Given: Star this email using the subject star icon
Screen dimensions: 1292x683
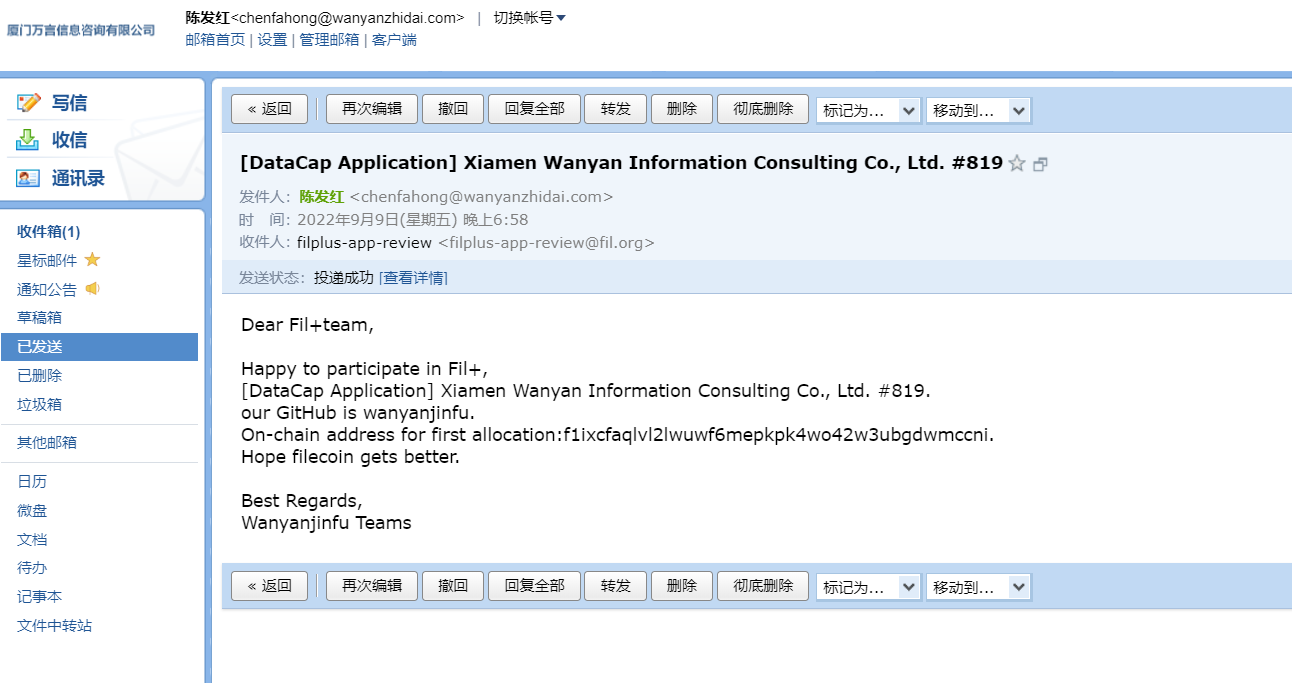Looking at the screenshot, I should click(x=1019, y=163).
